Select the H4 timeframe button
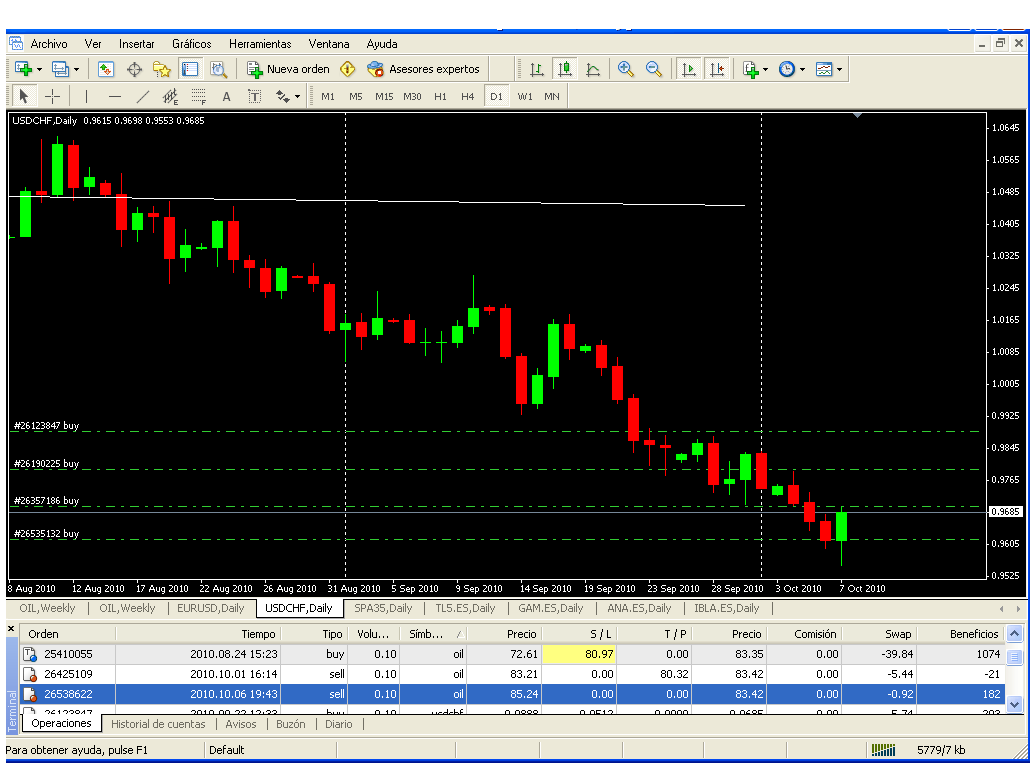 click(468, 97)
